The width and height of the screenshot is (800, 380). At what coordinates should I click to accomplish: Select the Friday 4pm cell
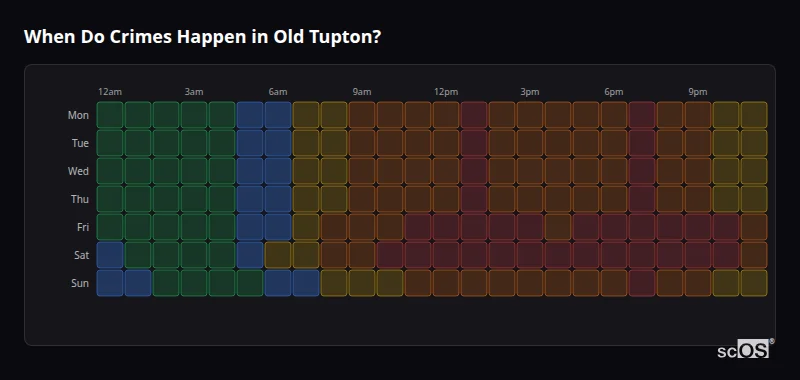pyautogui.click(x=558, y=227)
